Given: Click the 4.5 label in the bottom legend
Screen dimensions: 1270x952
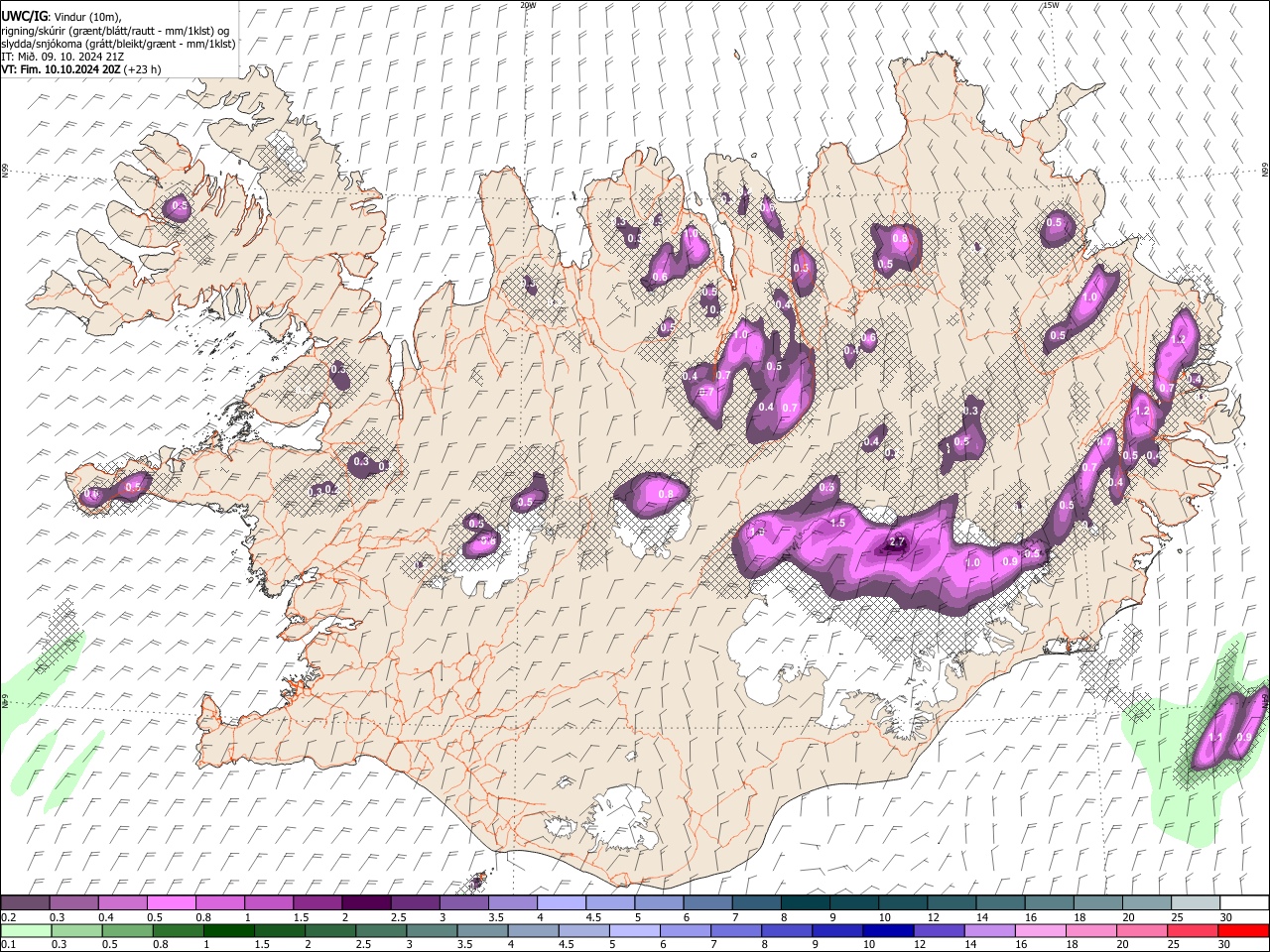Looking at the screenshot, I should coord(567,944).
